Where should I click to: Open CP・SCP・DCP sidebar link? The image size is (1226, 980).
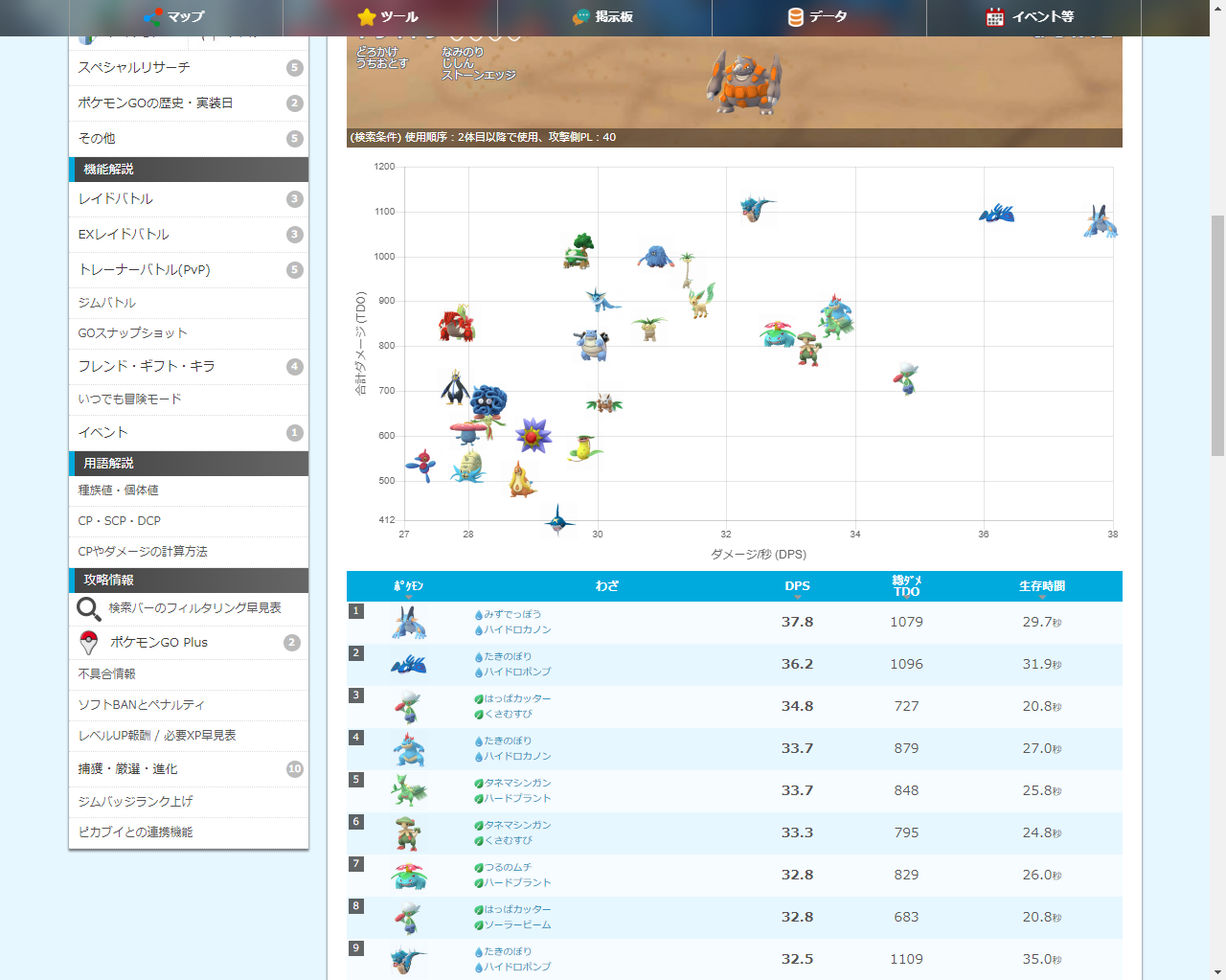tap(189, 521)
